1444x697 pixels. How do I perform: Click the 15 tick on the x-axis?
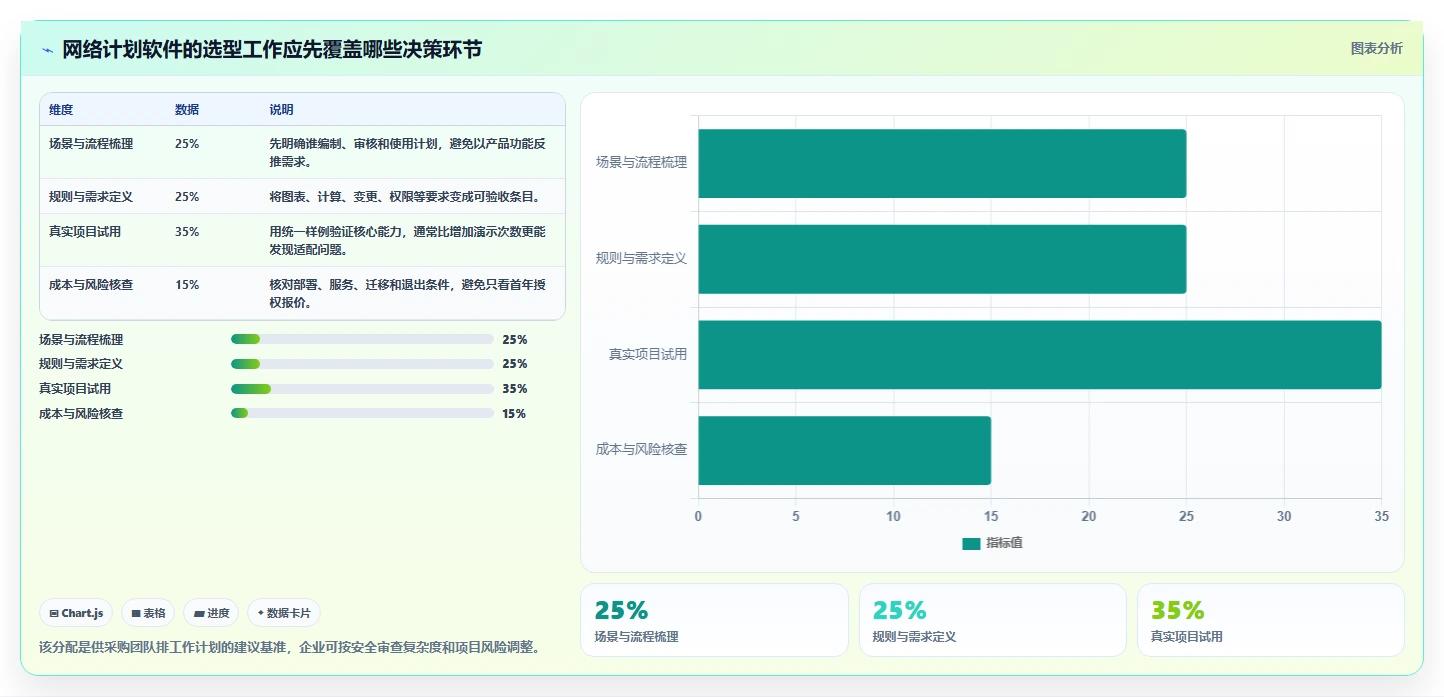(991, 517)
